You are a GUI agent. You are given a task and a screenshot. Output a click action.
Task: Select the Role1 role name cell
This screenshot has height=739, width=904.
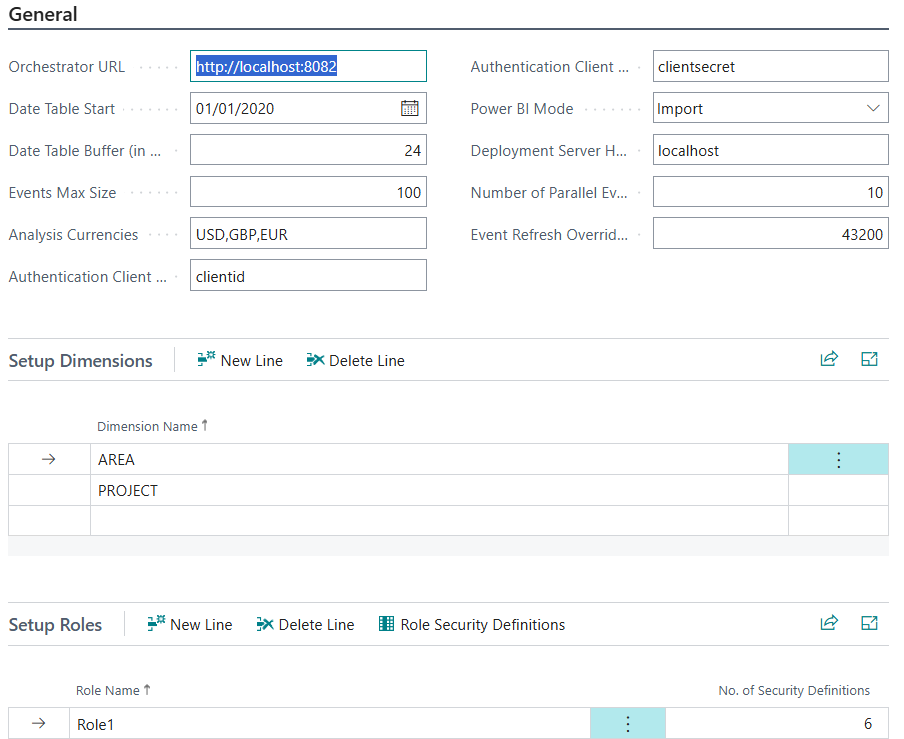click(x=330, y=723)
